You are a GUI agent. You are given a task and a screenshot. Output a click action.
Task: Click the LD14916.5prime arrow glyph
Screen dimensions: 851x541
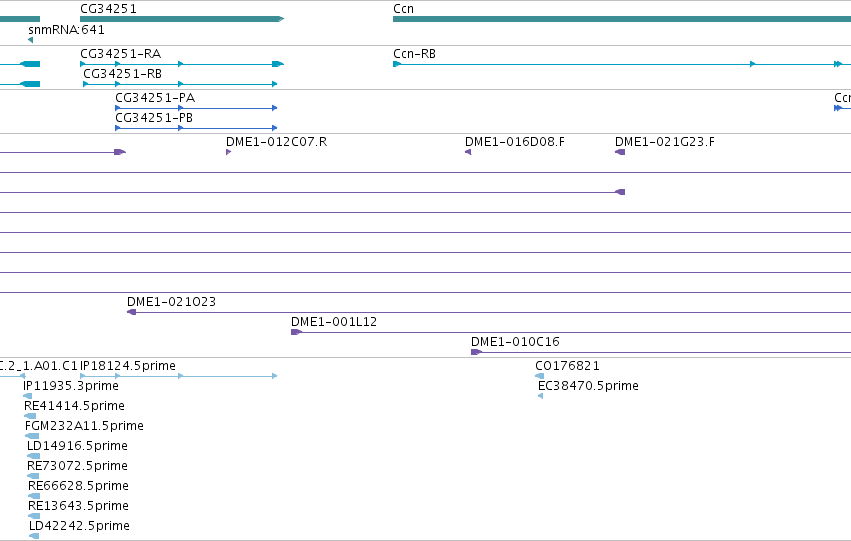point(33,456)
